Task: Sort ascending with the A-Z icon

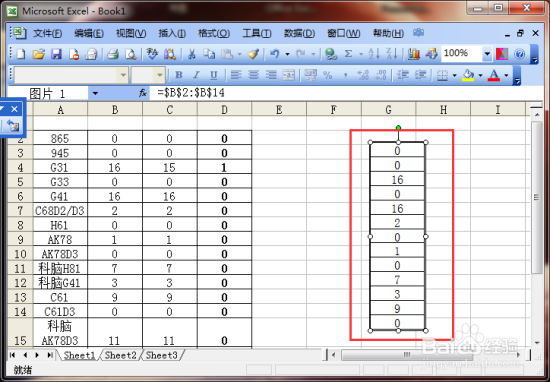Action: click(x=374, y=54)
